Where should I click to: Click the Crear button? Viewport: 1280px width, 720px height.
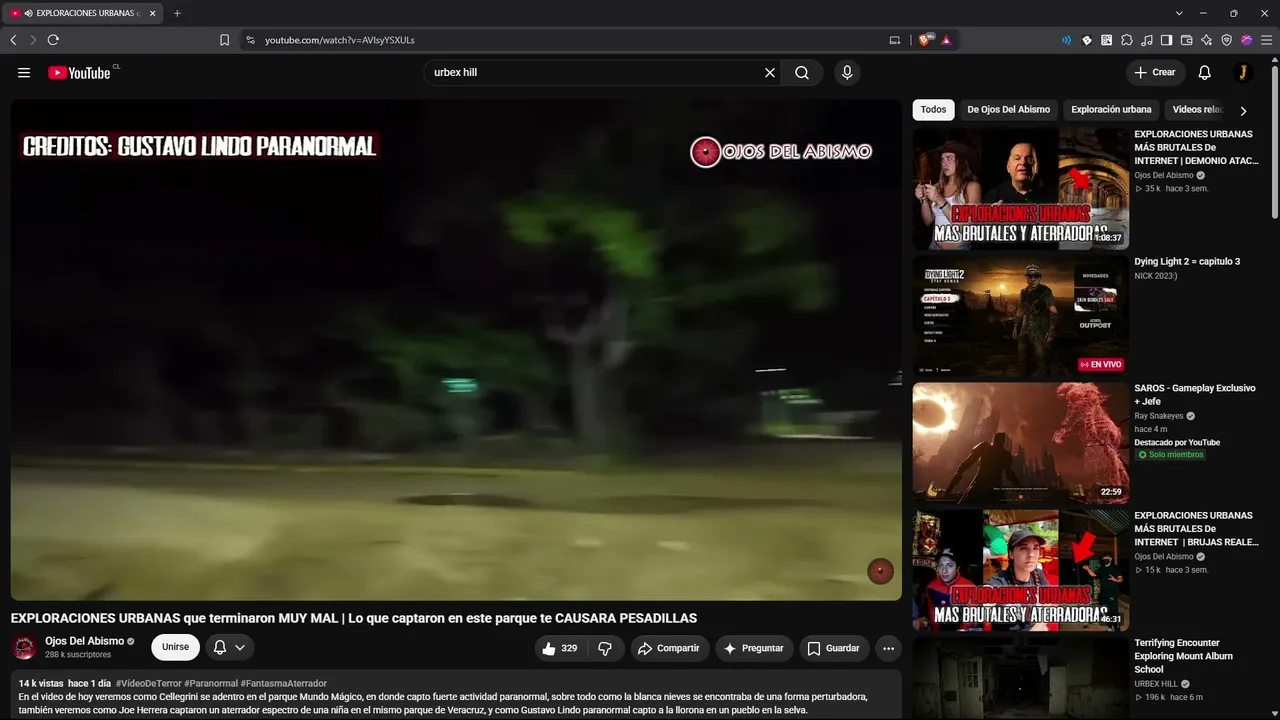pyautogui.click(x=1155, y=72)
